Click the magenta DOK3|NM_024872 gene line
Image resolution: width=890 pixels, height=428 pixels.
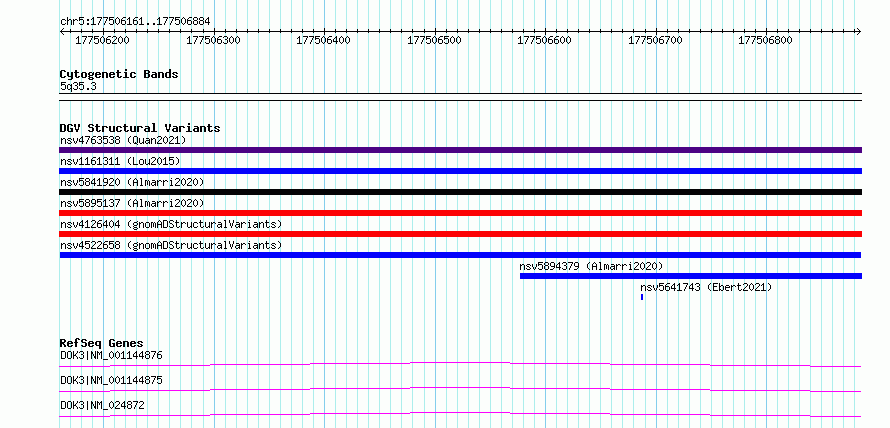coord(460,414)
